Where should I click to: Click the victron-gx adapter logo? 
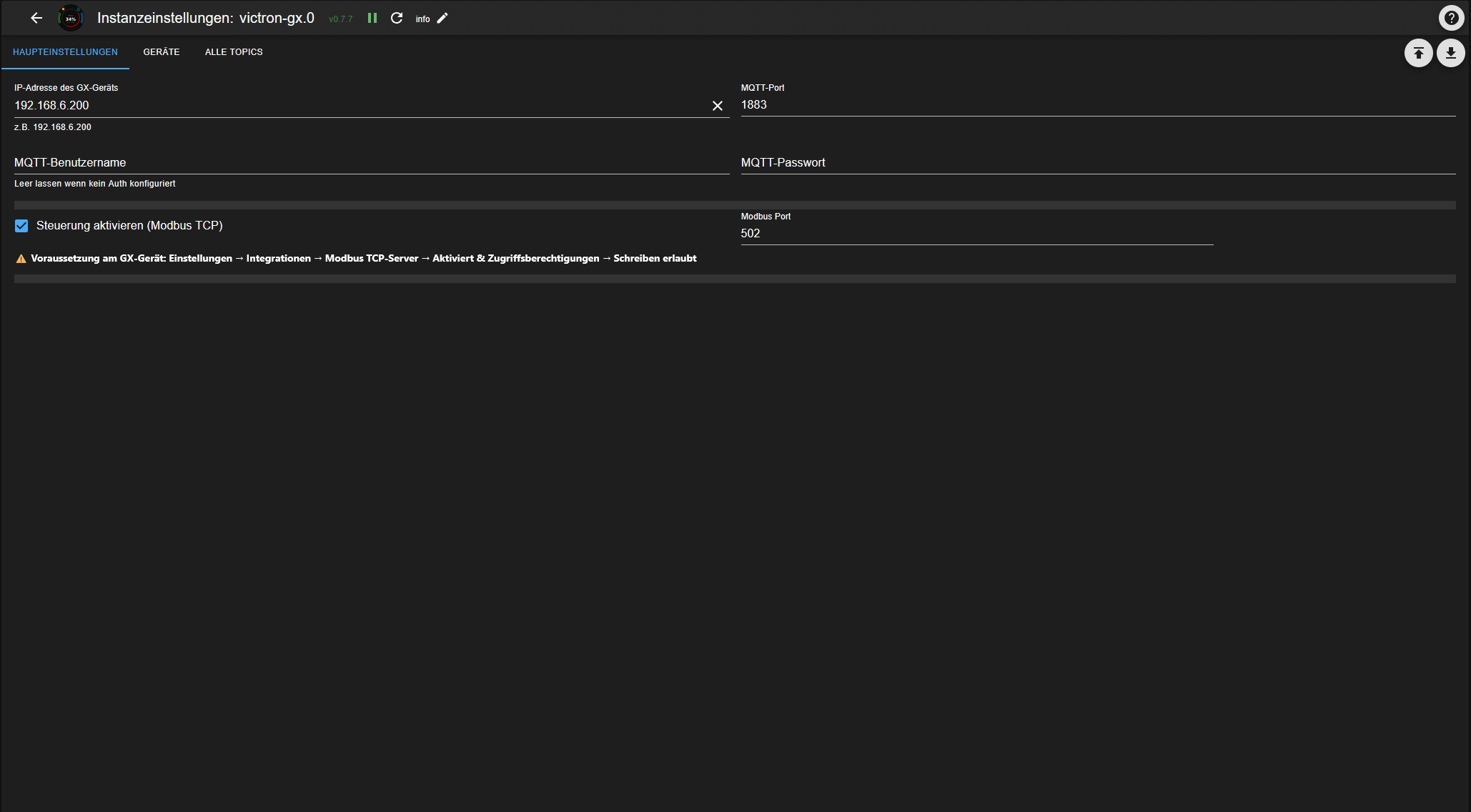pyautogui.click(x=71, y=18)
